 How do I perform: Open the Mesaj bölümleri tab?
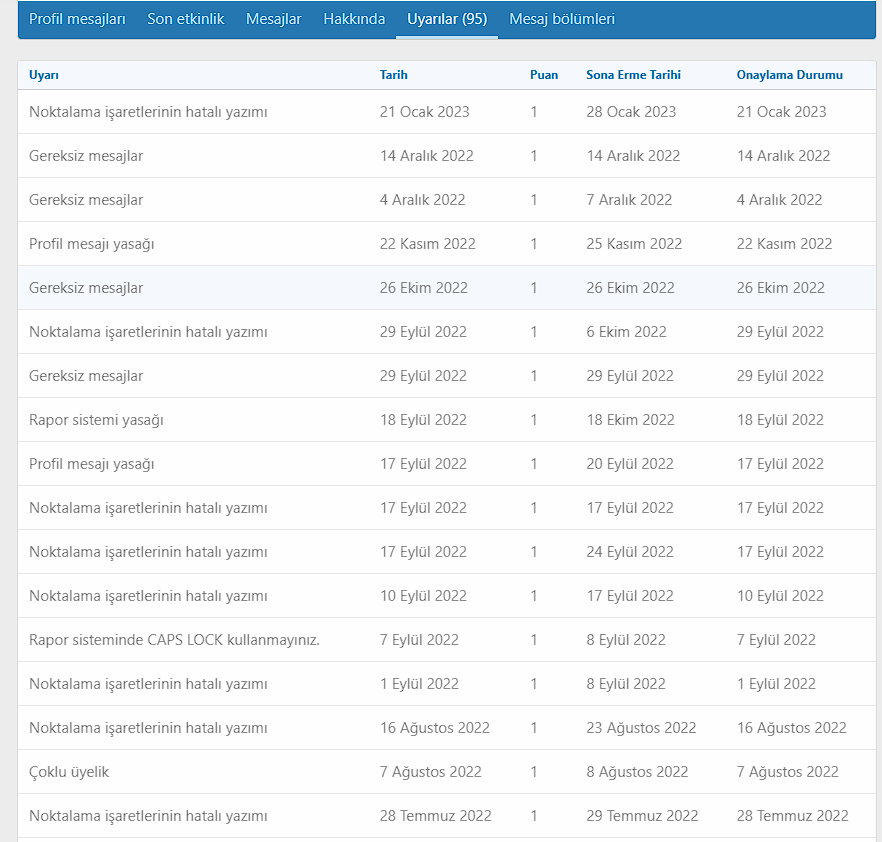(562, 19)
